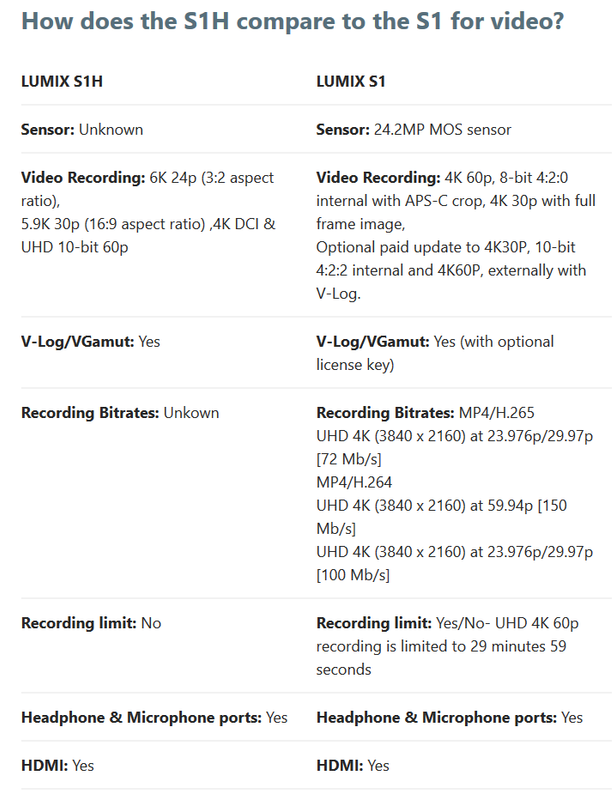Click the [72 Mb/s] bitrate text
The width and height of the screenshot is (616, 800).
pos(349,459)
